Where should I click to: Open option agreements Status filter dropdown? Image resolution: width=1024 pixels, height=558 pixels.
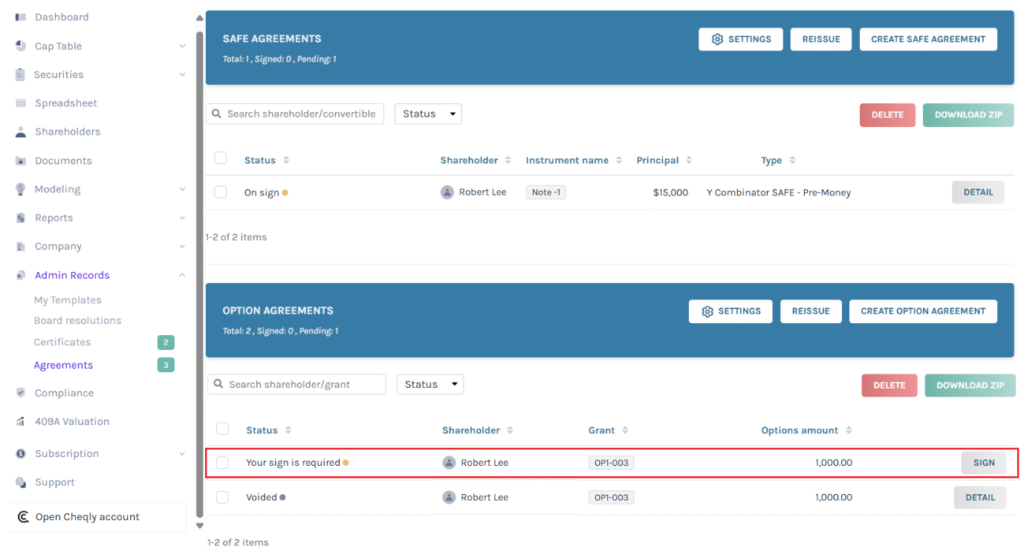pos(430,384)
